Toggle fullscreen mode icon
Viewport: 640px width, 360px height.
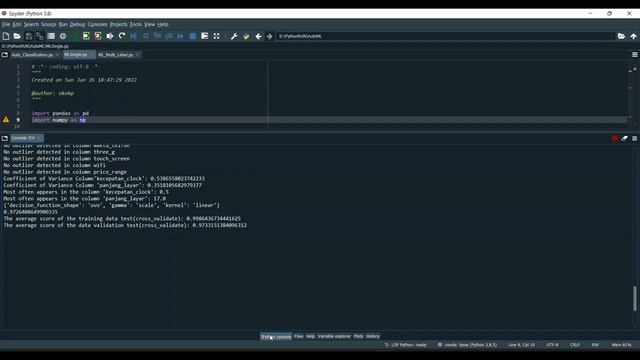tap(216, 36)
